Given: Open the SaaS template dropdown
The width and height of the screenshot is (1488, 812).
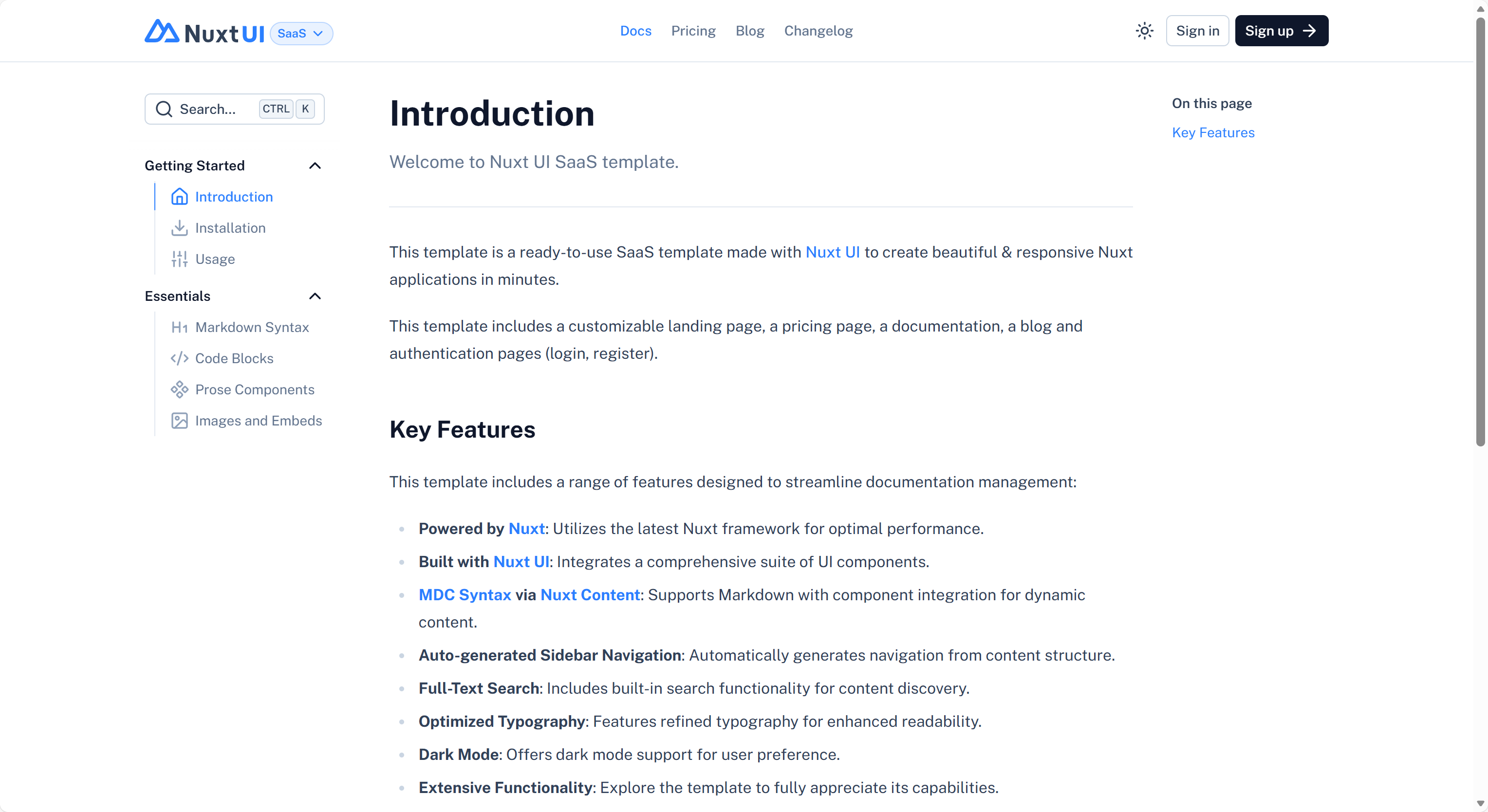Looking at the screenshot, I should click(x=301, y=33).
